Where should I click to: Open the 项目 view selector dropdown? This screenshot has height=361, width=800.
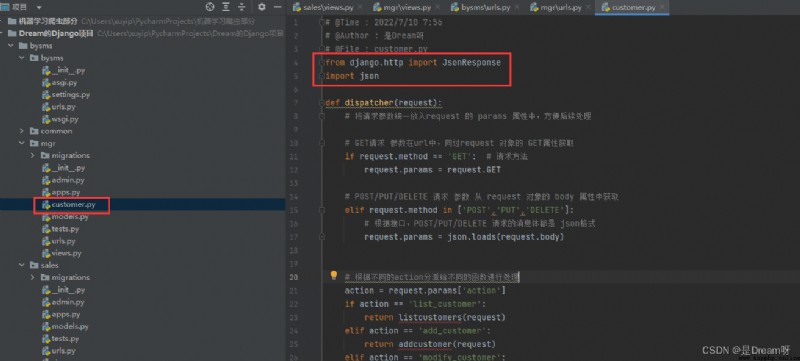click(x=39, y=8)
